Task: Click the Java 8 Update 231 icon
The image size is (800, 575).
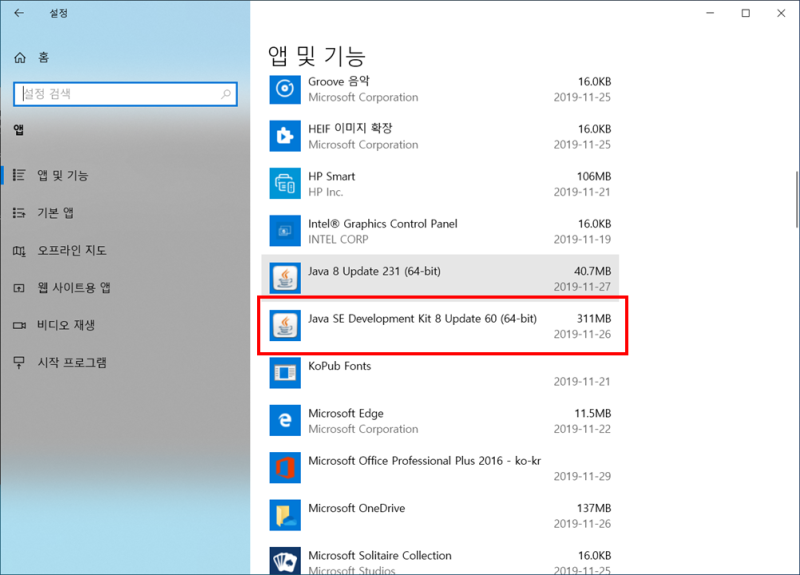Action: click(x=285, y=278)
